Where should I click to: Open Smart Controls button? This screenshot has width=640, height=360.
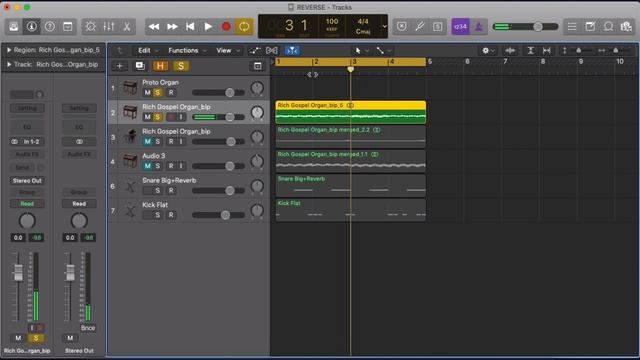coord(90,27)
